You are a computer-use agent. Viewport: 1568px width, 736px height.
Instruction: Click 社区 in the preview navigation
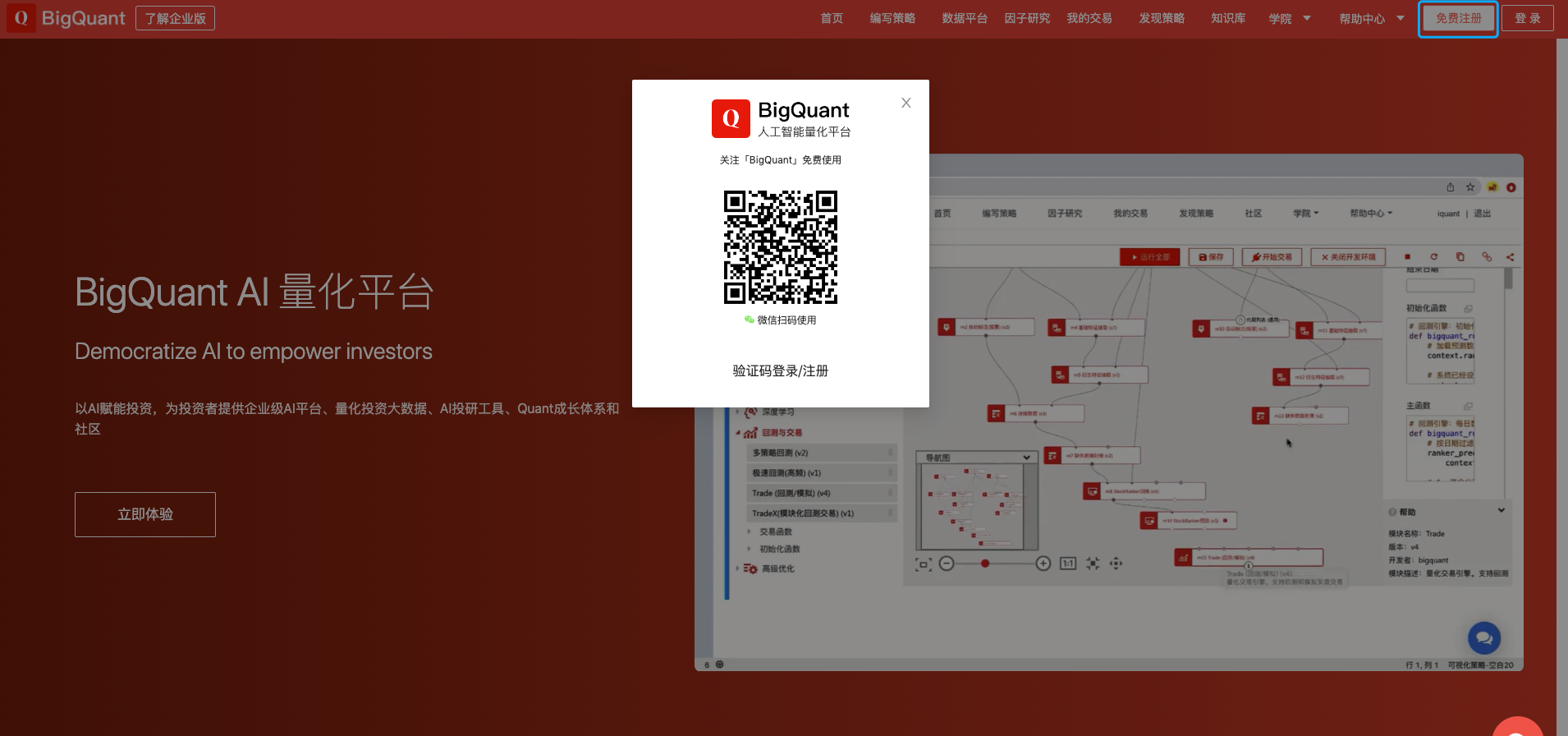point(1253,214)
